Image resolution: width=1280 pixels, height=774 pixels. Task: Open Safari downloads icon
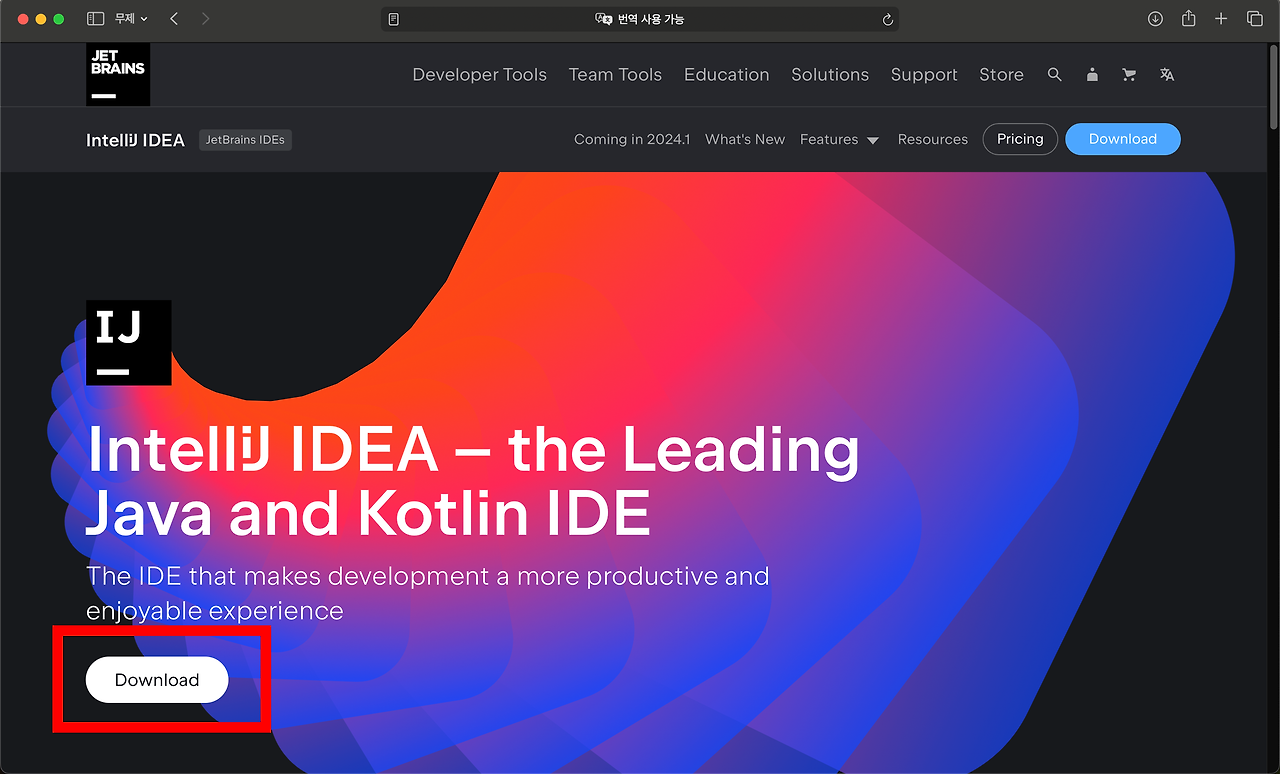1155,18
